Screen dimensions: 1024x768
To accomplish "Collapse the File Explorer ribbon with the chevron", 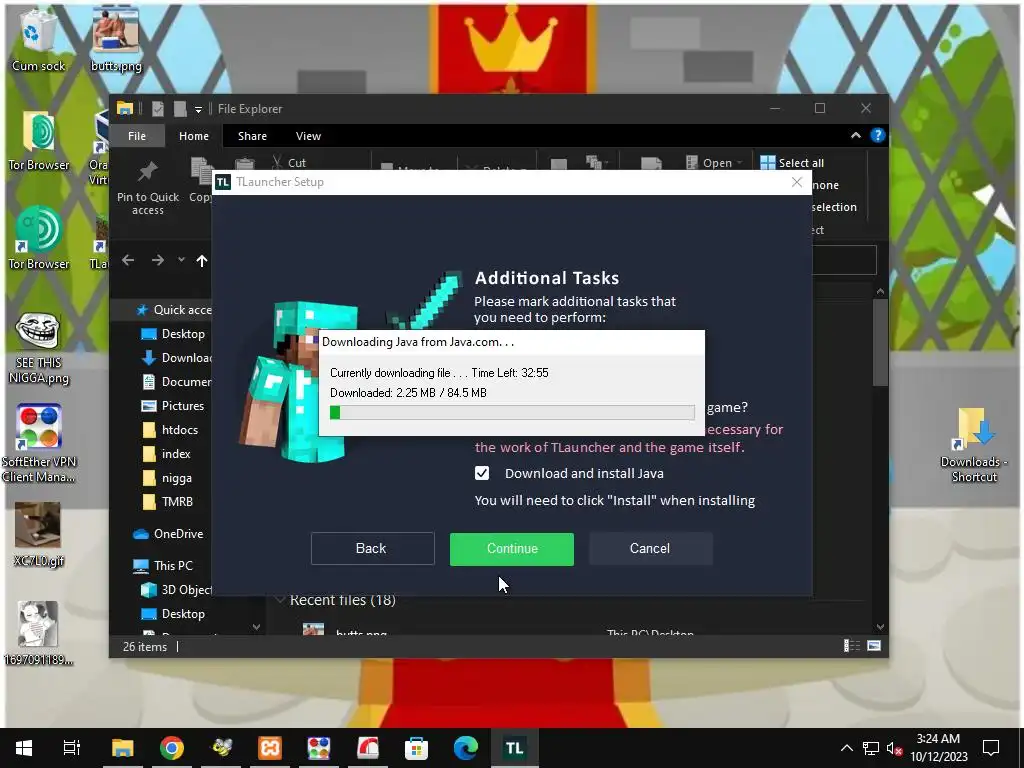I will (x=856, y=136).
